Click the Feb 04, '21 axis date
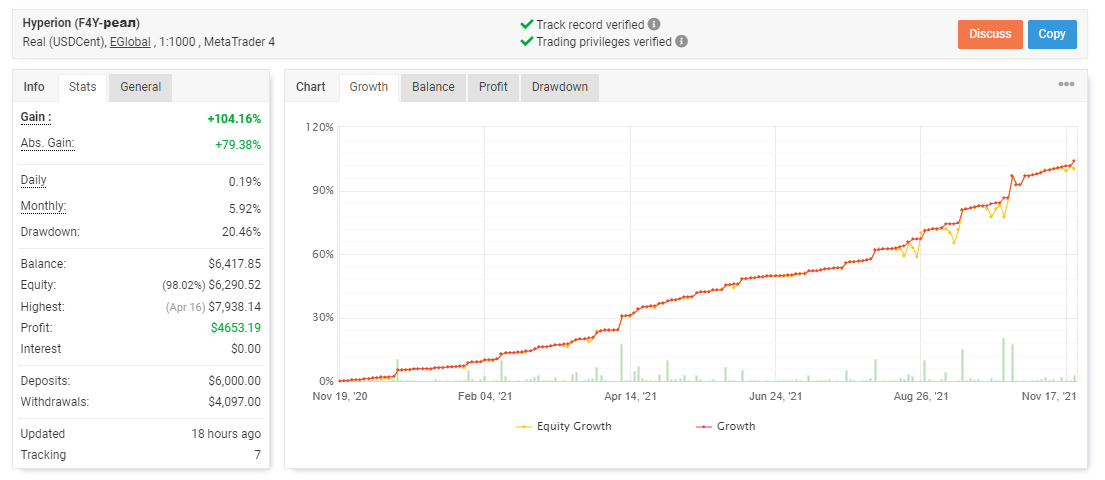Image resolution: width=1105 pixels, height=480 pixels. [x=485, y=397]
